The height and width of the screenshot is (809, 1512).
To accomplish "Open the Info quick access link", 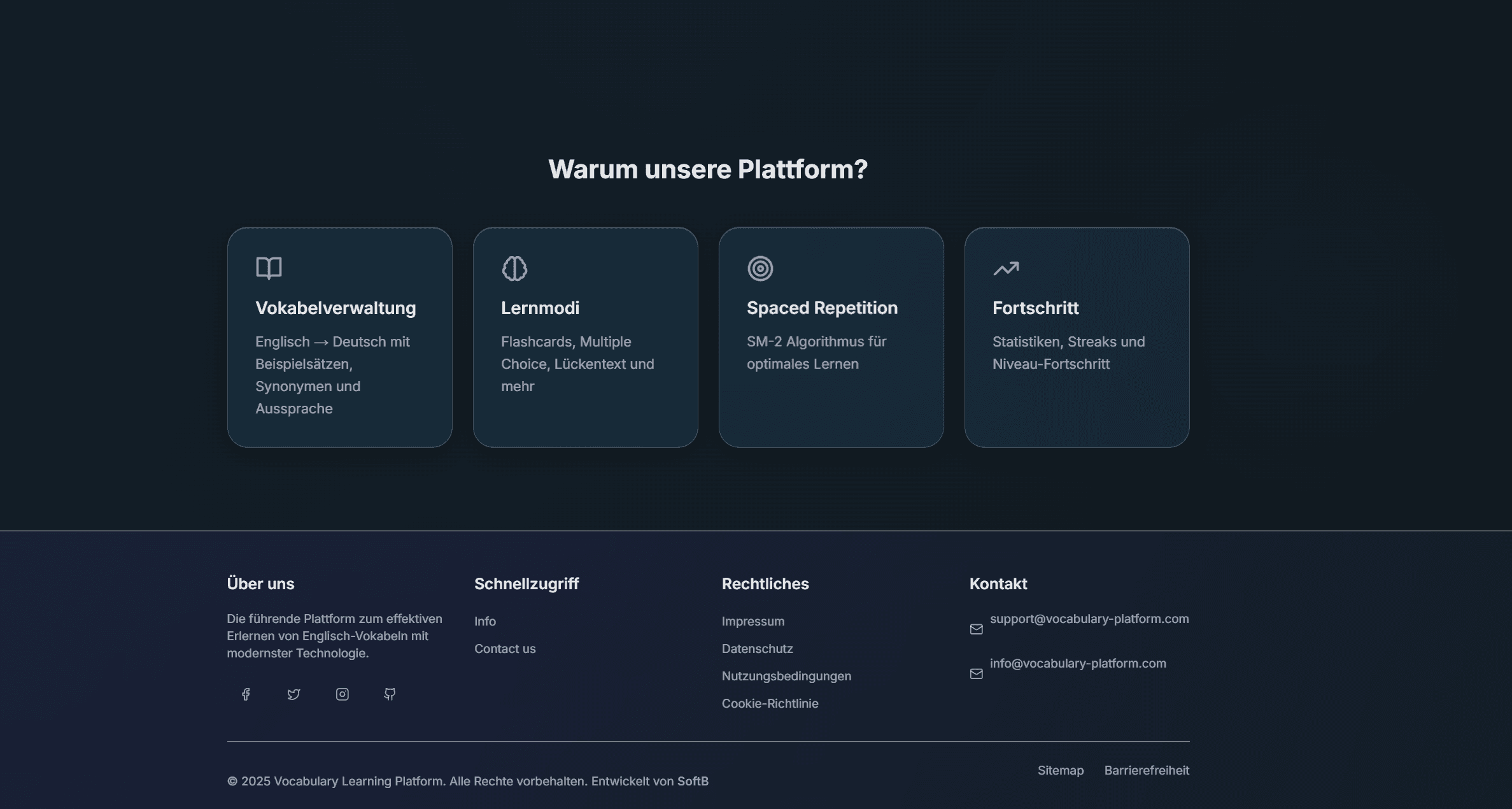I will point(484,621).
